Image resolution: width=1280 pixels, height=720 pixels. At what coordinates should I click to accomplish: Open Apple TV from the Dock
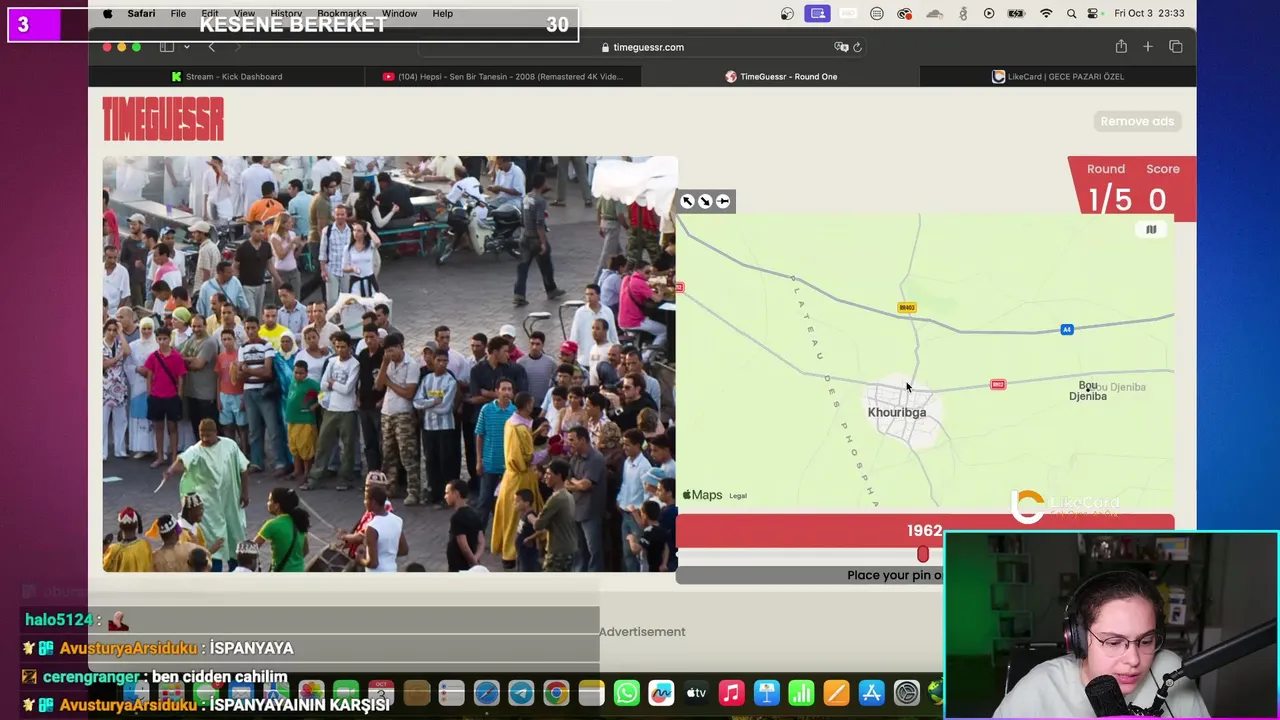[x=696, y=692]
